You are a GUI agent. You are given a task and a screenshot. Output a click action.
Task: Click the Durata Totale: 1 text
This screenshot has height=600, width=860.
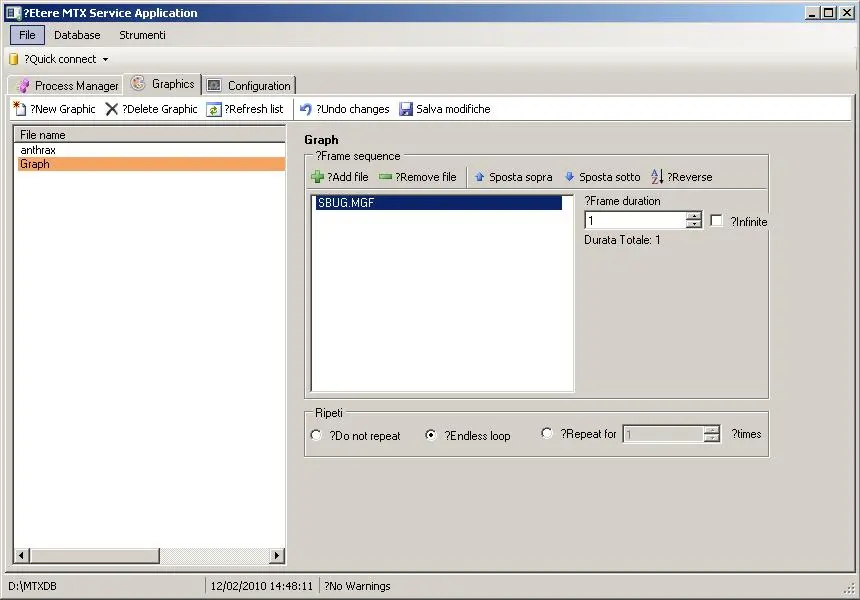point(622,240)
